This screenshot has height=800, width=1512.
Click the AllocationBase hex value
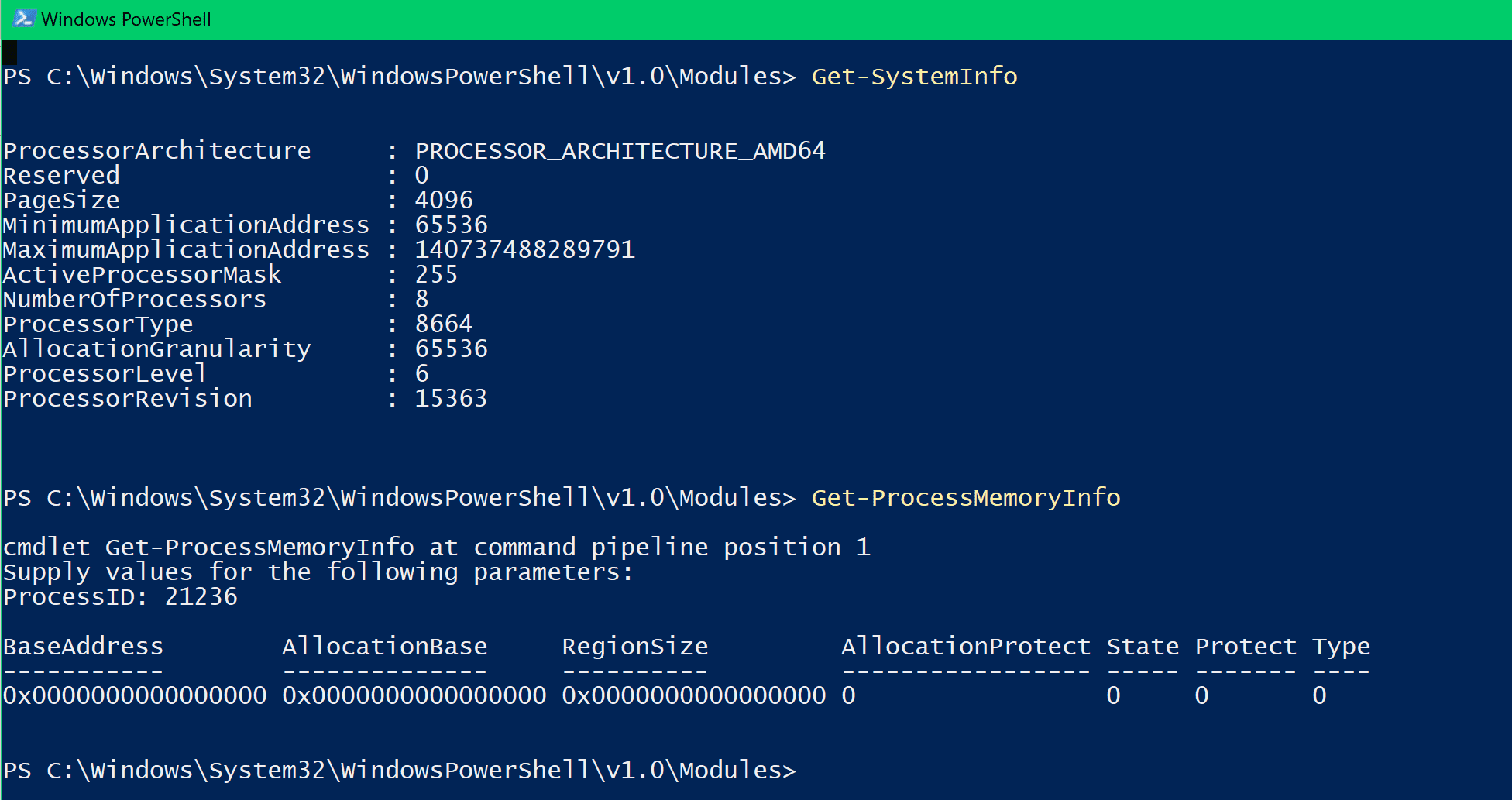coord(414,695)
